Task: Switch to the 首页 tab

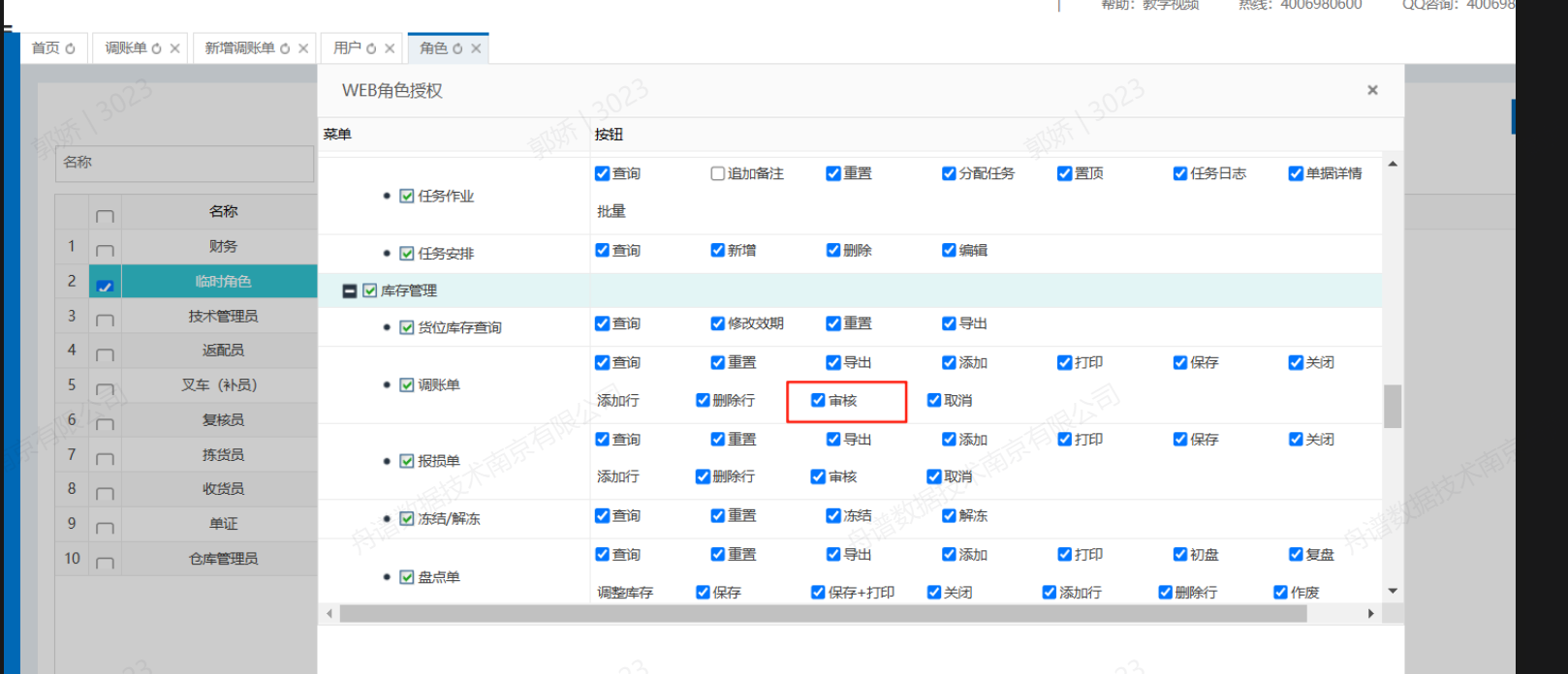Action: 45,48
